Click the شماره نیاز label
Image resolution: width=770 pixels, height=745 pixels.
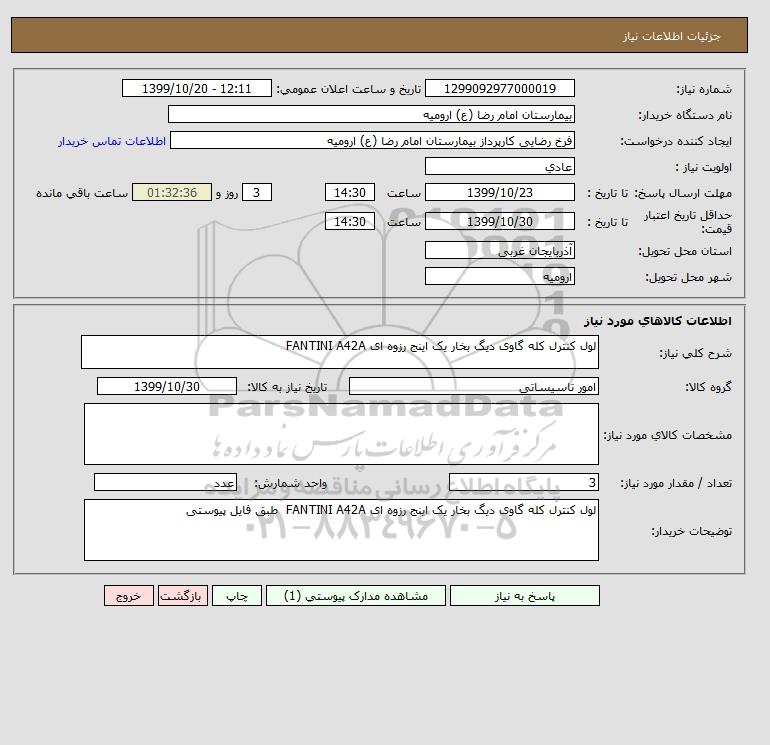pyautogui.click(x=704, y=89)
